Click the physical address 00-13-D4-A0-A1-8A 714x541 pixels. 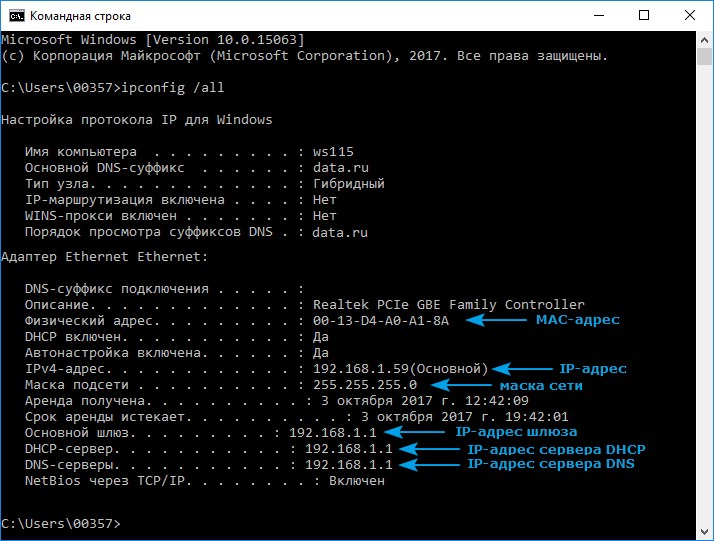pyautogui.click(x=381, y=320)
